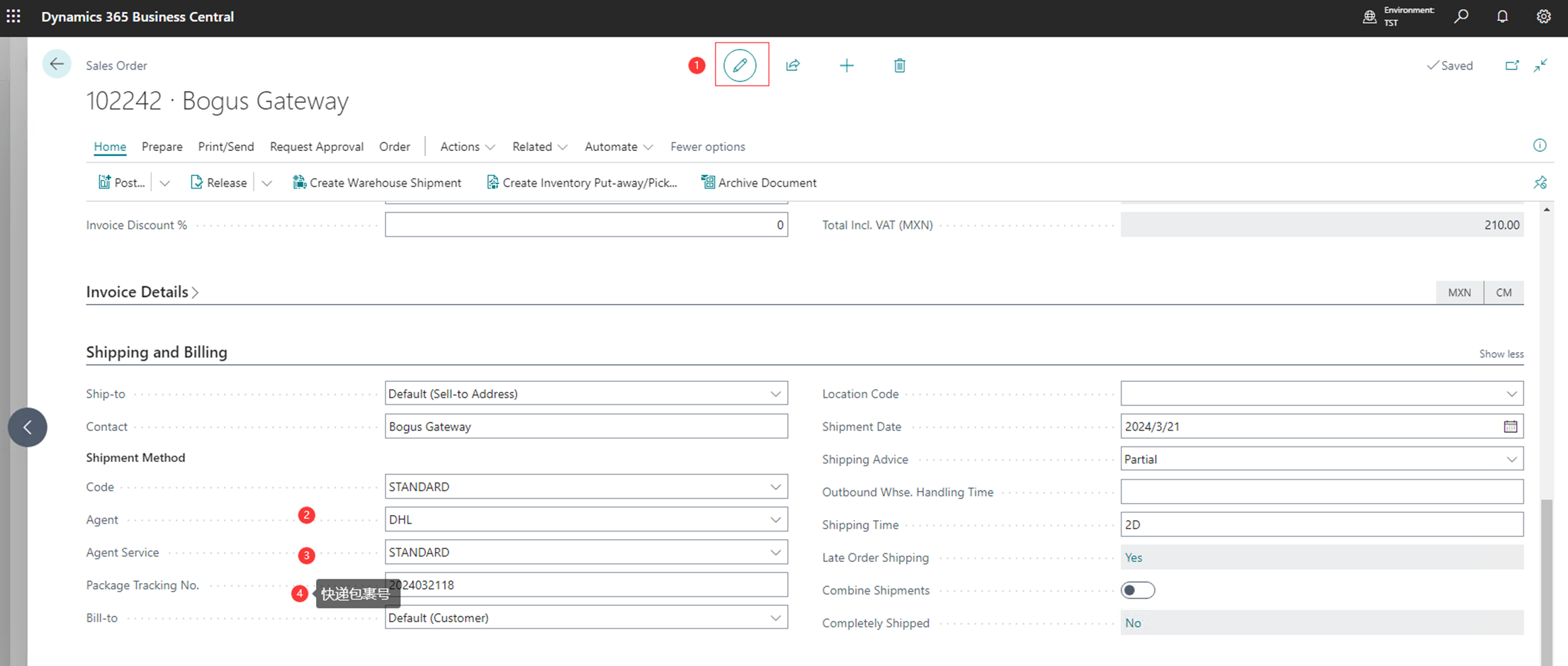Click the CM summary value

pos(1504,293)
